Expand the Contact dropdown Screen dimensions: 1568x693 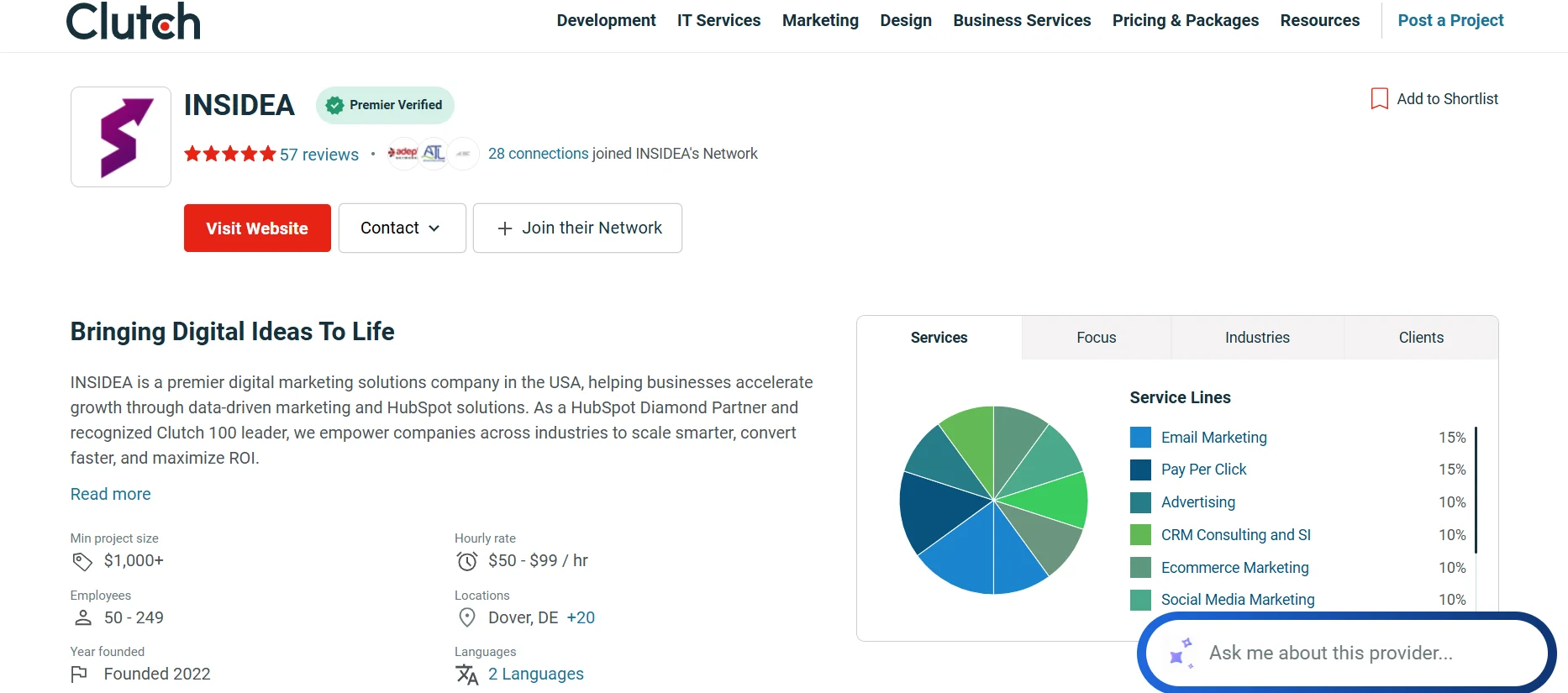click(402, 228)
